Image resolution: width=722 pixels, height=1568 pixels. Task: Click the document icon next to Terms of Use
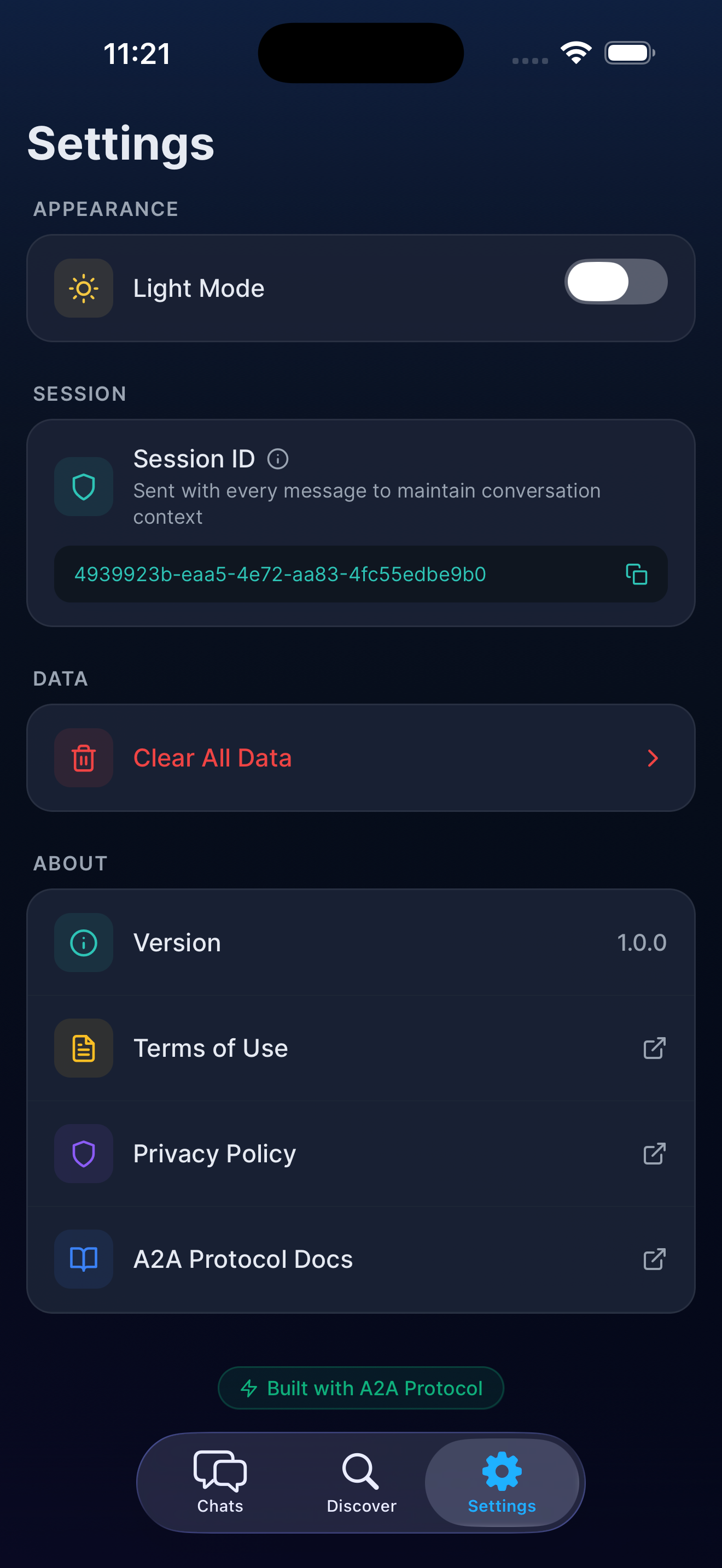pos(83,1048)
